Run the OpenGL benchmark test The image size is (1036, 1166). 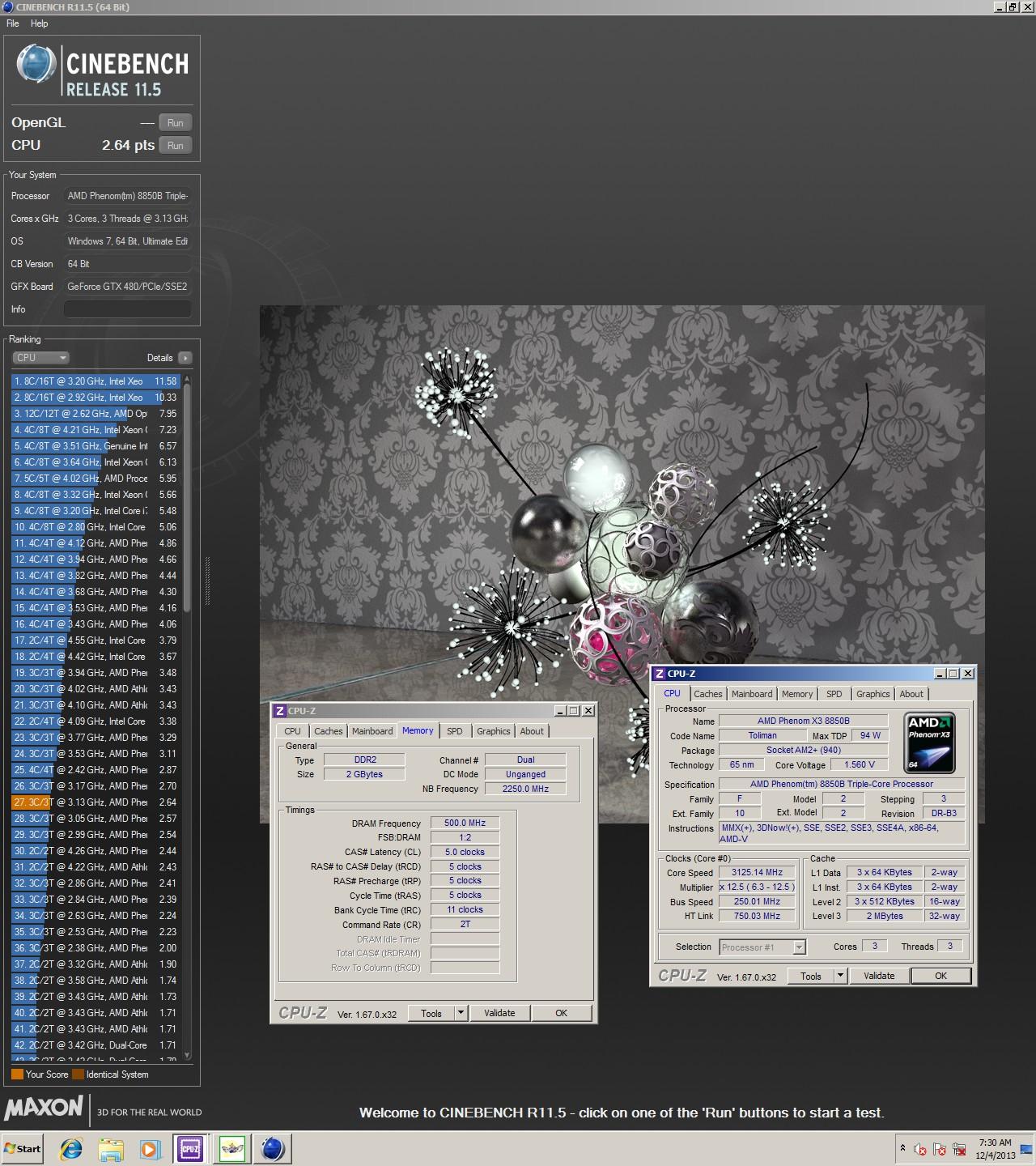pyautogui.click(x=175, y=123)
